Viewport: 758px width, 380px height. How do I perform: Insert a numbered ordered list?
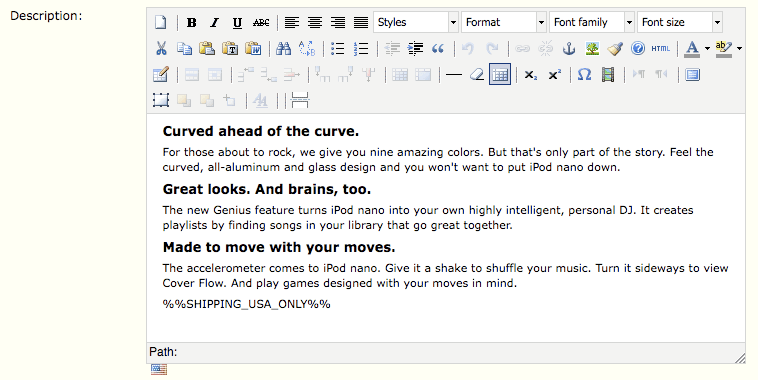click(361, 48)
